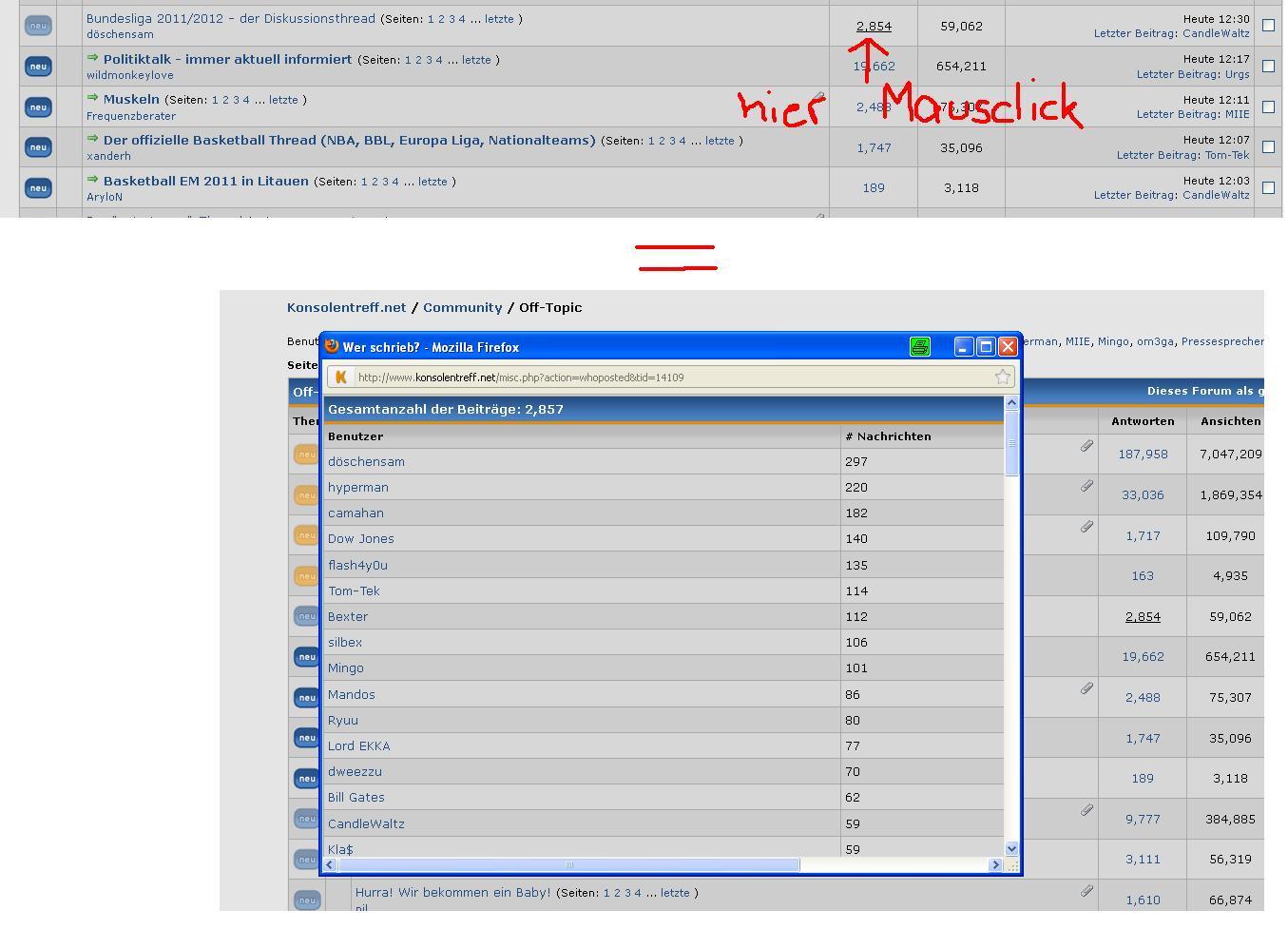Open user CandleWaltz in popup list
This screenshot has height=929, width=1288.
(x=366, y=823)
